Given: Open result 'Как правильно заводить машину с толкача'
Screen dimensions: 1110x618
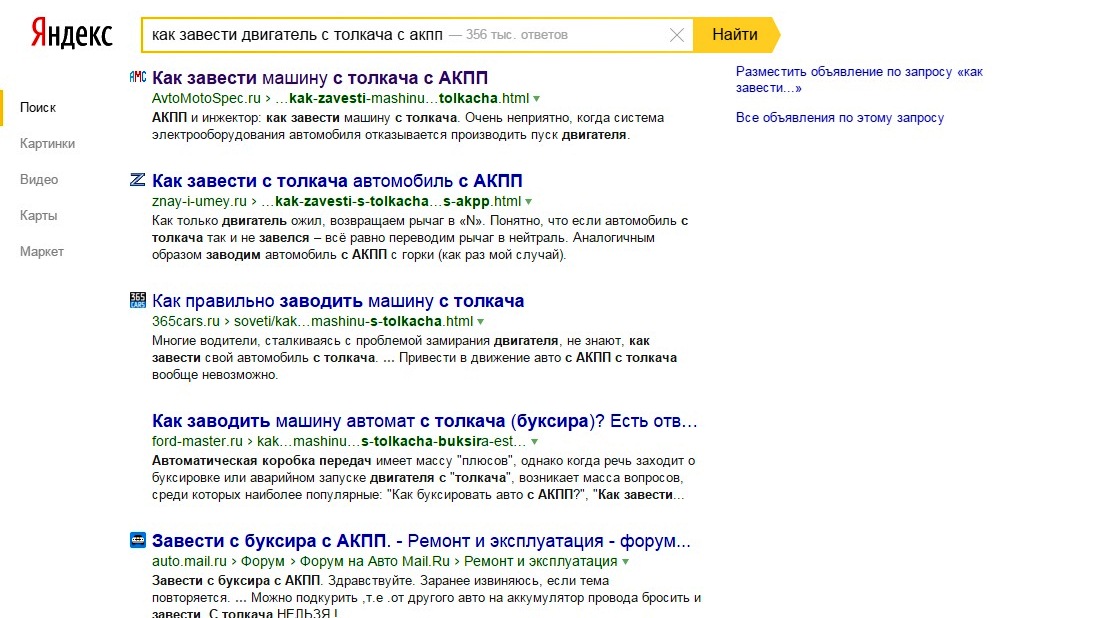Looking at the screenshot, I should click(338, 301).
